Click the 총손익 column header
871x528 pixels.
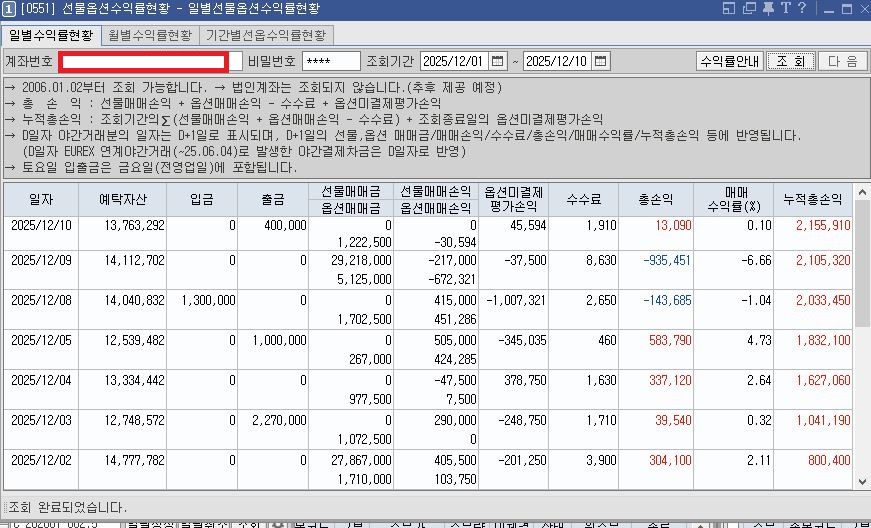pos(656,199)
